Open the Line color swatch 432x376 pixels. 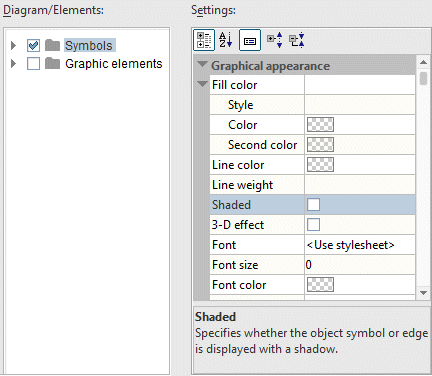320,165
